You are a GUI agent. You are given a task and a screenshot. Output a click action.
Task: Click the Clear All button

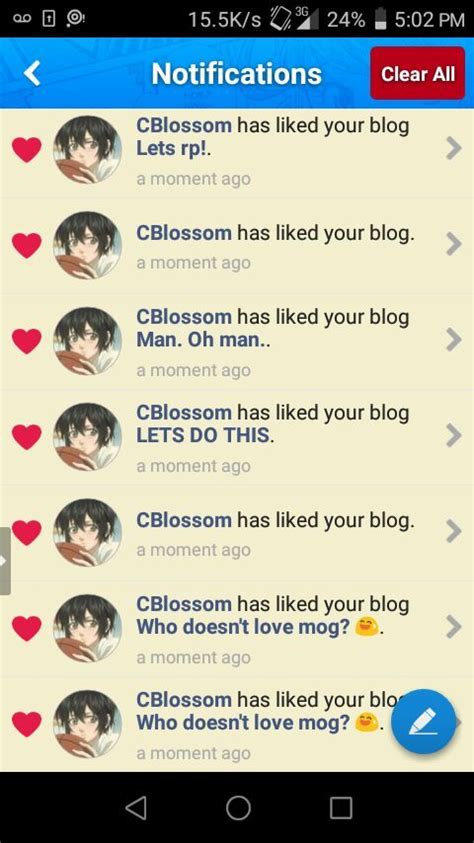[418, 73]
